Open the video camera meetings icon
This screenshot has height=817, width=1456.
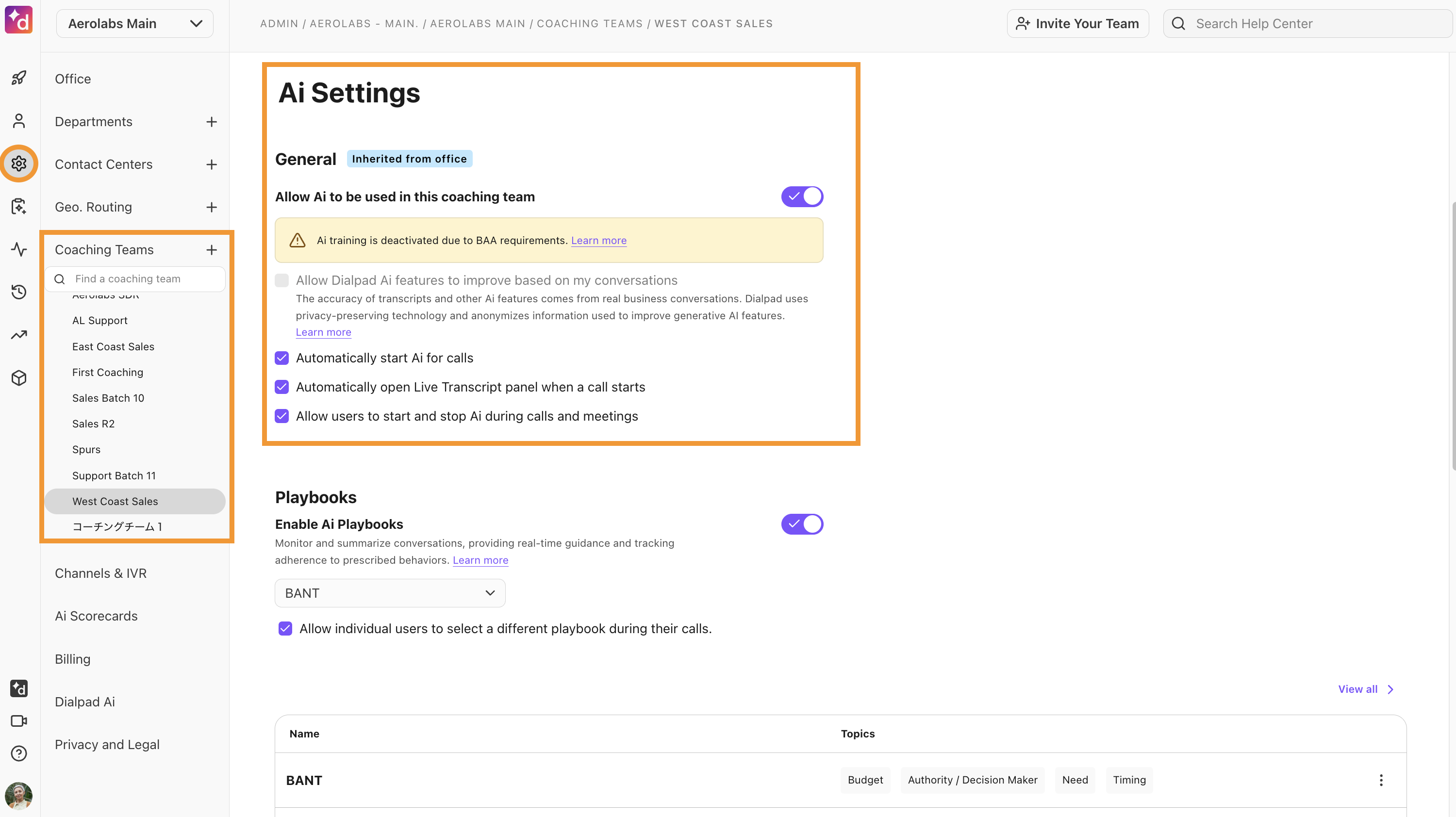19,721
